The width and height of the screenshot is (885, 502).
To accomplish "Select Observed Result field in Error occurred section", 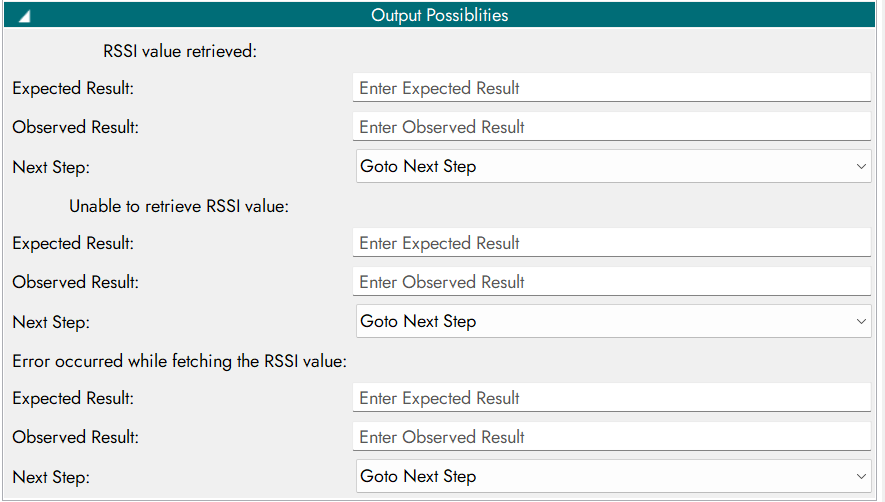I will [612, 437].
